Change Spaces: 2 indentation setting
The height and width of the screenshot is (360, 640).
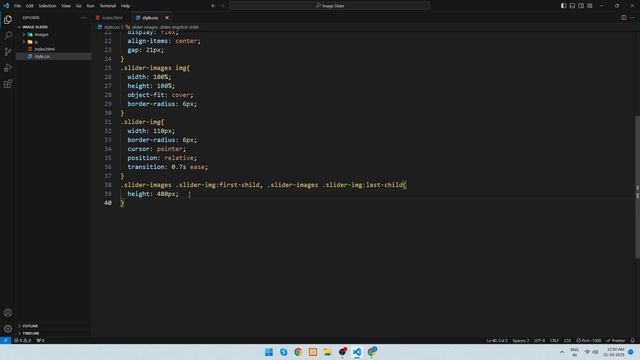click(x=521, y=340)
